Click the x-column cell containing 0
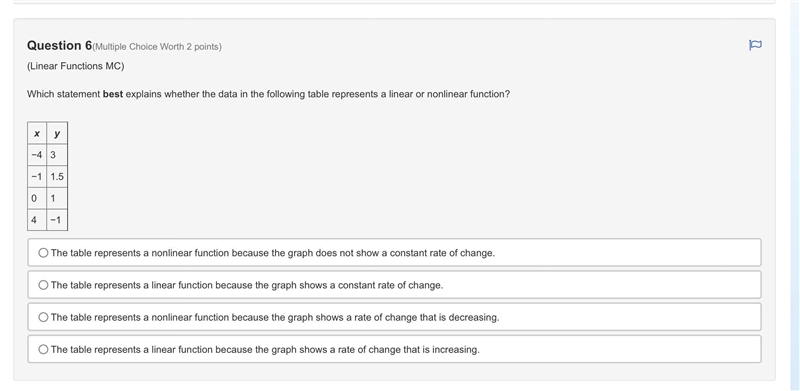Viewport: 800px width, 391px height. coord(37,198)
